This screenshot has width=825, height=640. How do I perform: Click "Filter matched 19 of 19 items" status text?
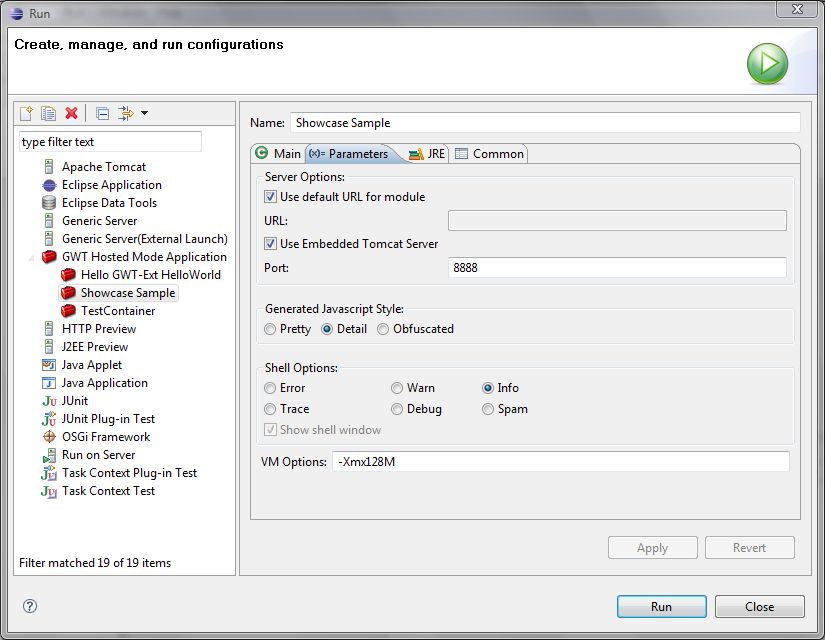[95, 563]
